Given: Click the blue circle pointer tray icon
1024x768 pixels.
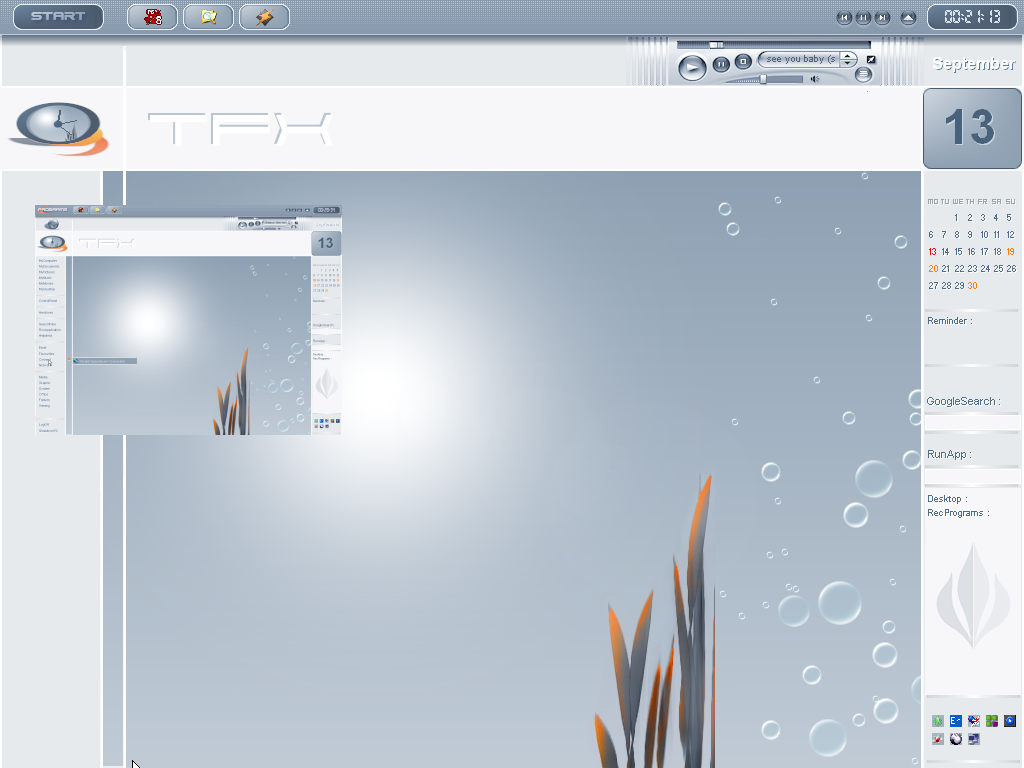Looking at the screenshot, I should point(1010,721).
